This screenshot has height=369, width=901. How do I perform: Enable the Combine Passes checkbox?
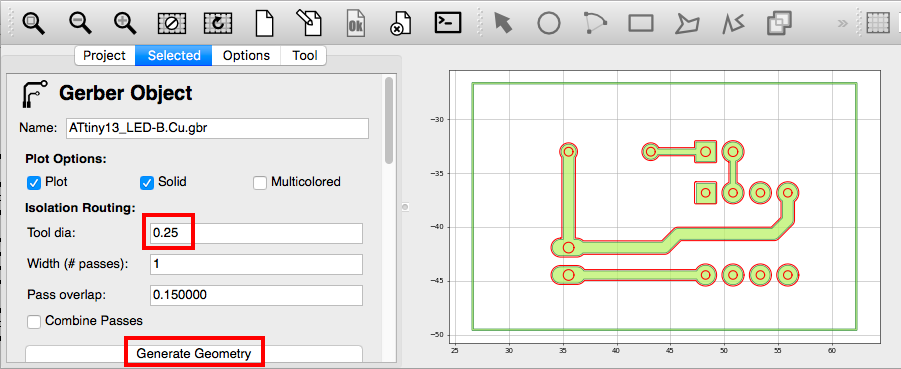point(34,321)
